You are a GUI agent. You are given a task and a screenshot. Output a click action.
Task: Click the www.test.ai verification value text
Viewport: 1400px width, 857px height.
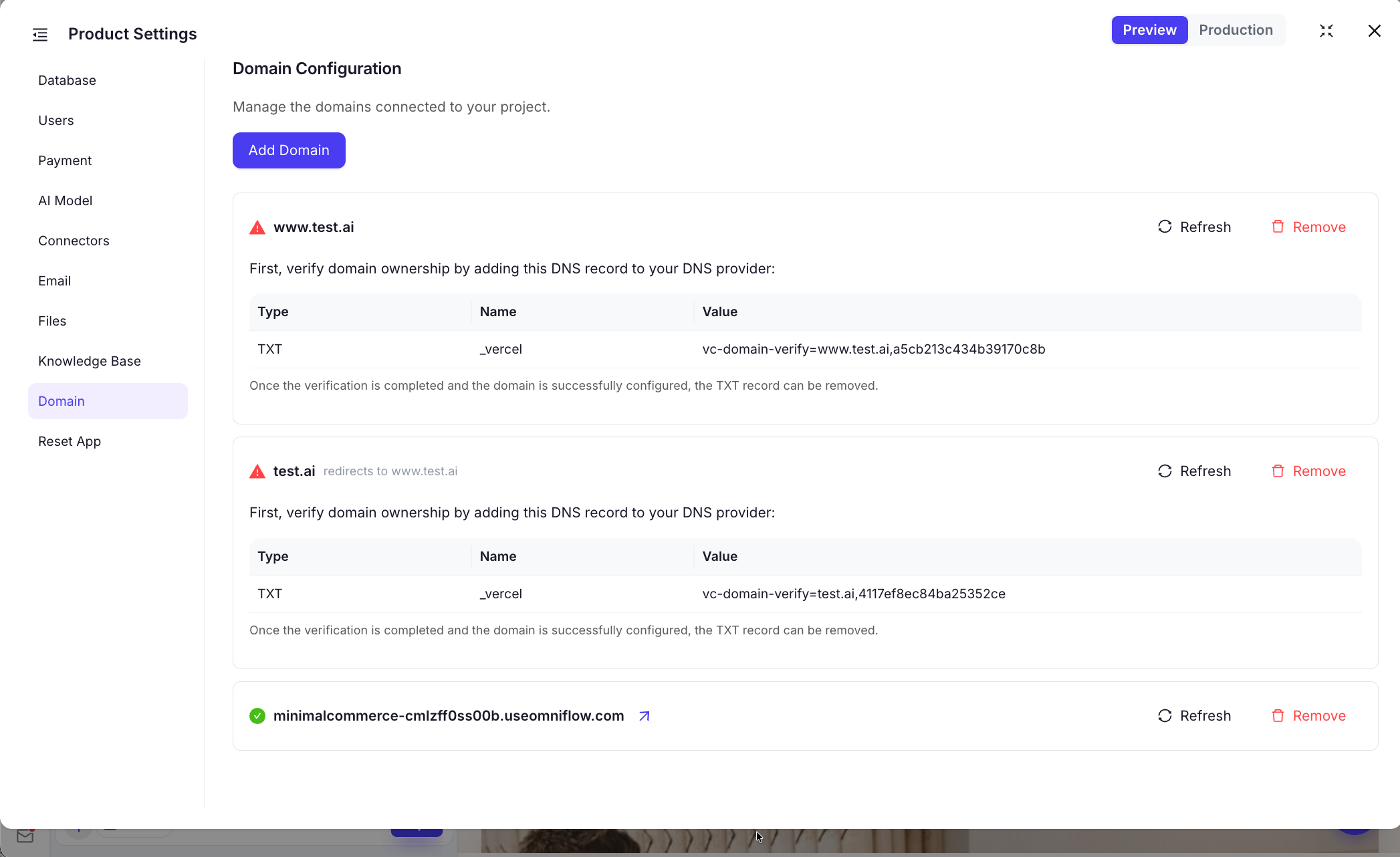pos(873,349)
